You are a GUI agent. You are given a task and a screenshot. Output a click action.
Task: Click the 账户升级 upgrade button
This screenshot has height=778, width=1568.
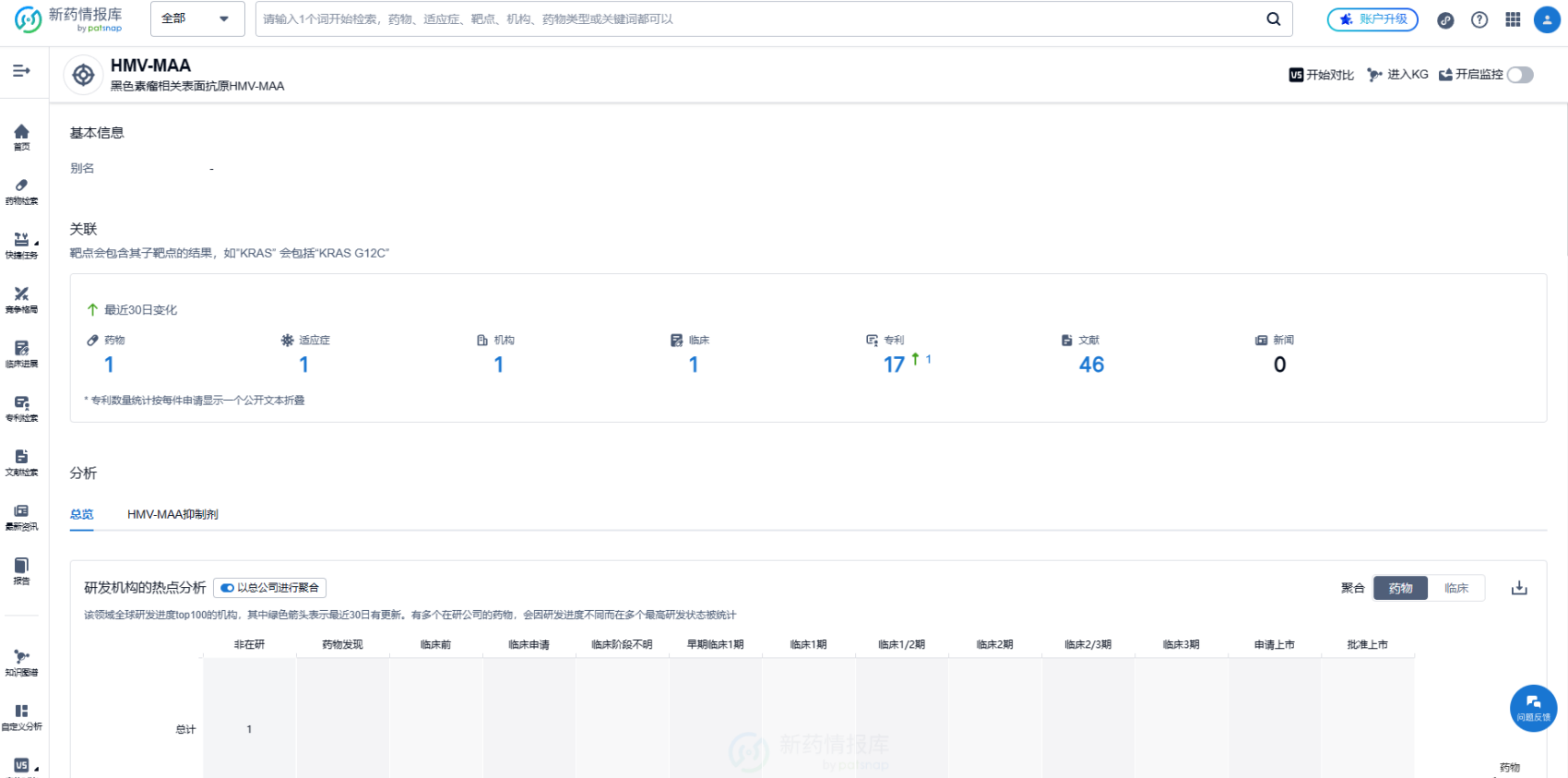pos(1372,19)
